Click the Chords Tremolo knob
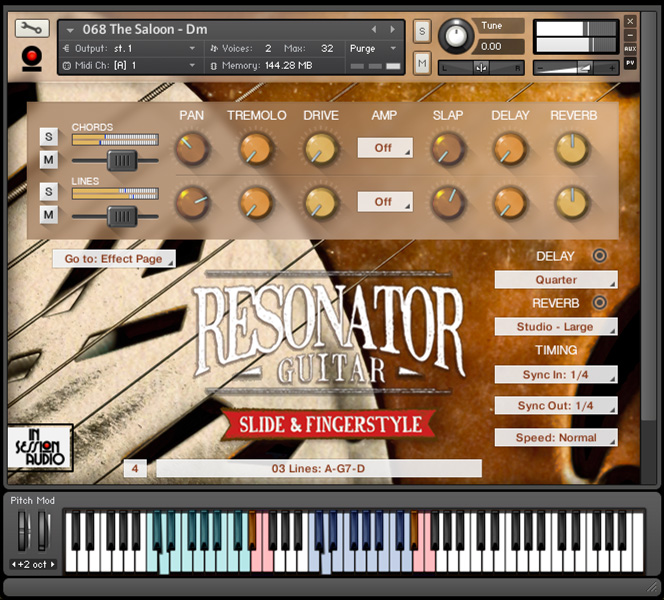 256,148
